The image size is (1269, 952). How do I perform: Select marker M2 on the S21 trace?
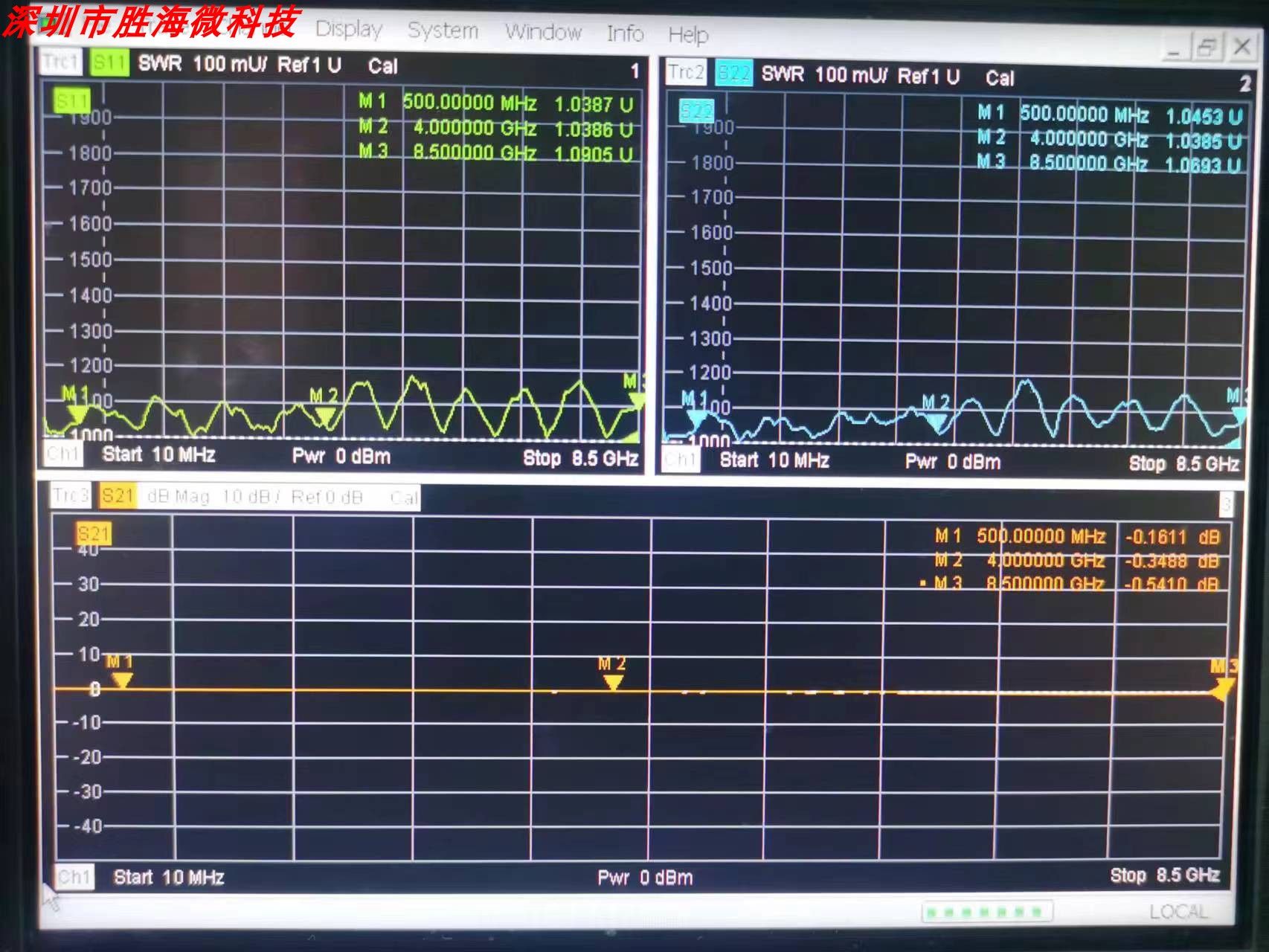pos(612,673)
